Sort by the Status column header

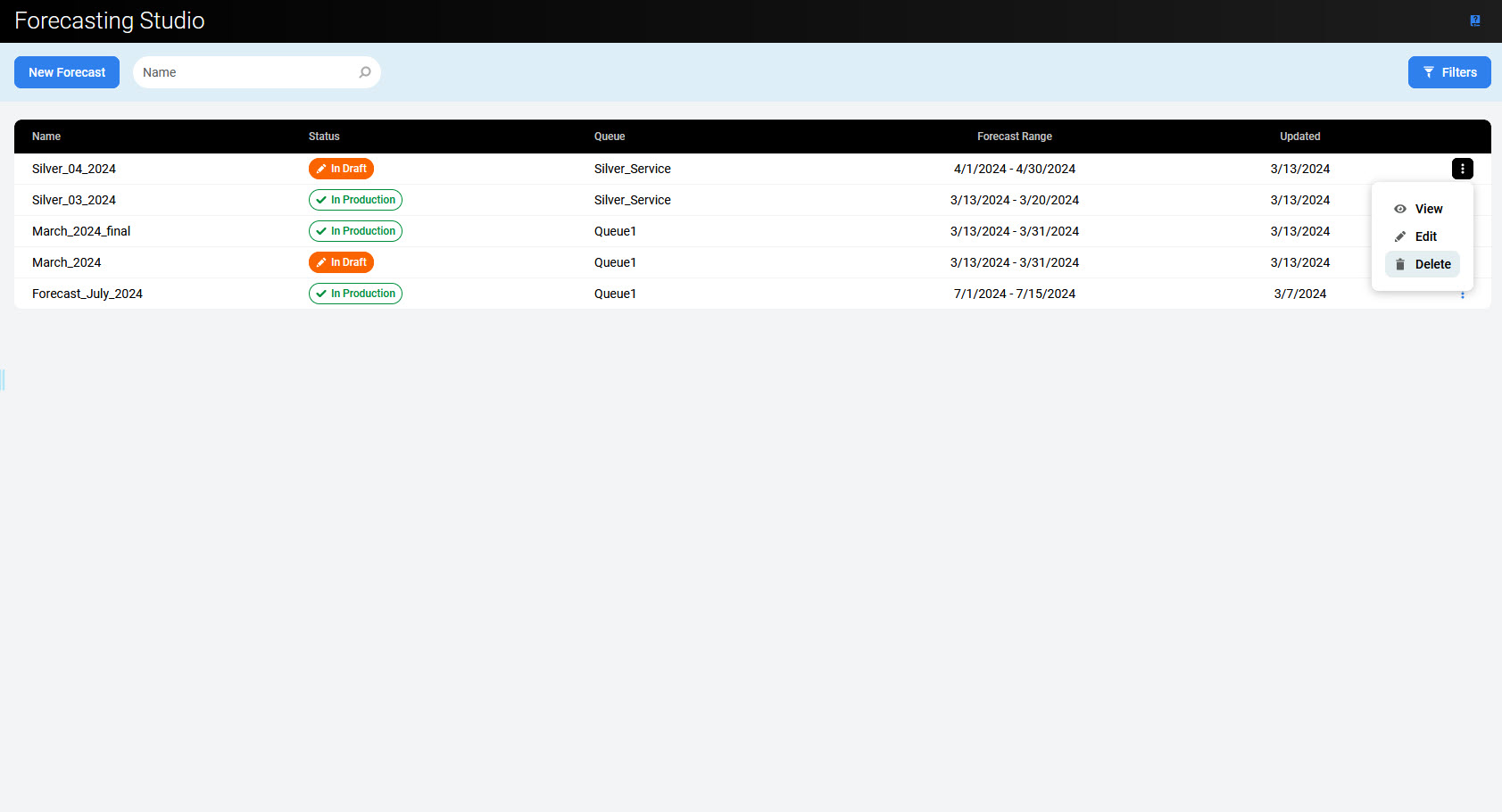pyautogui.click(x=324, y=137)
